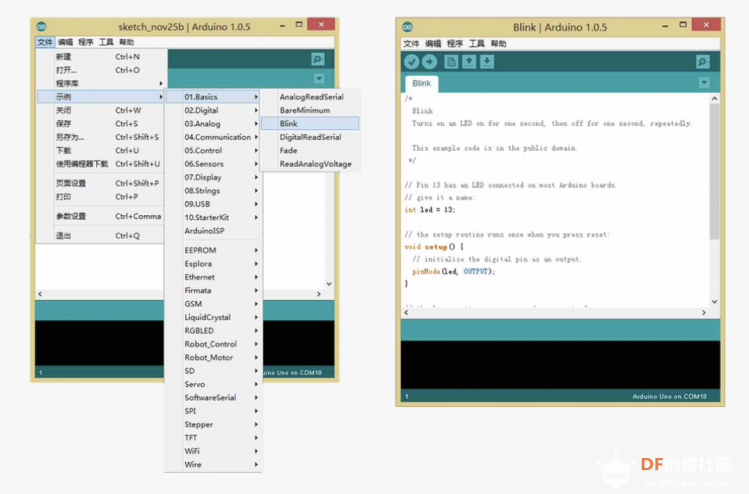749x494 pixels.
Task: Expand 05.Control examples submenu
Action: (x=213, y=150)
